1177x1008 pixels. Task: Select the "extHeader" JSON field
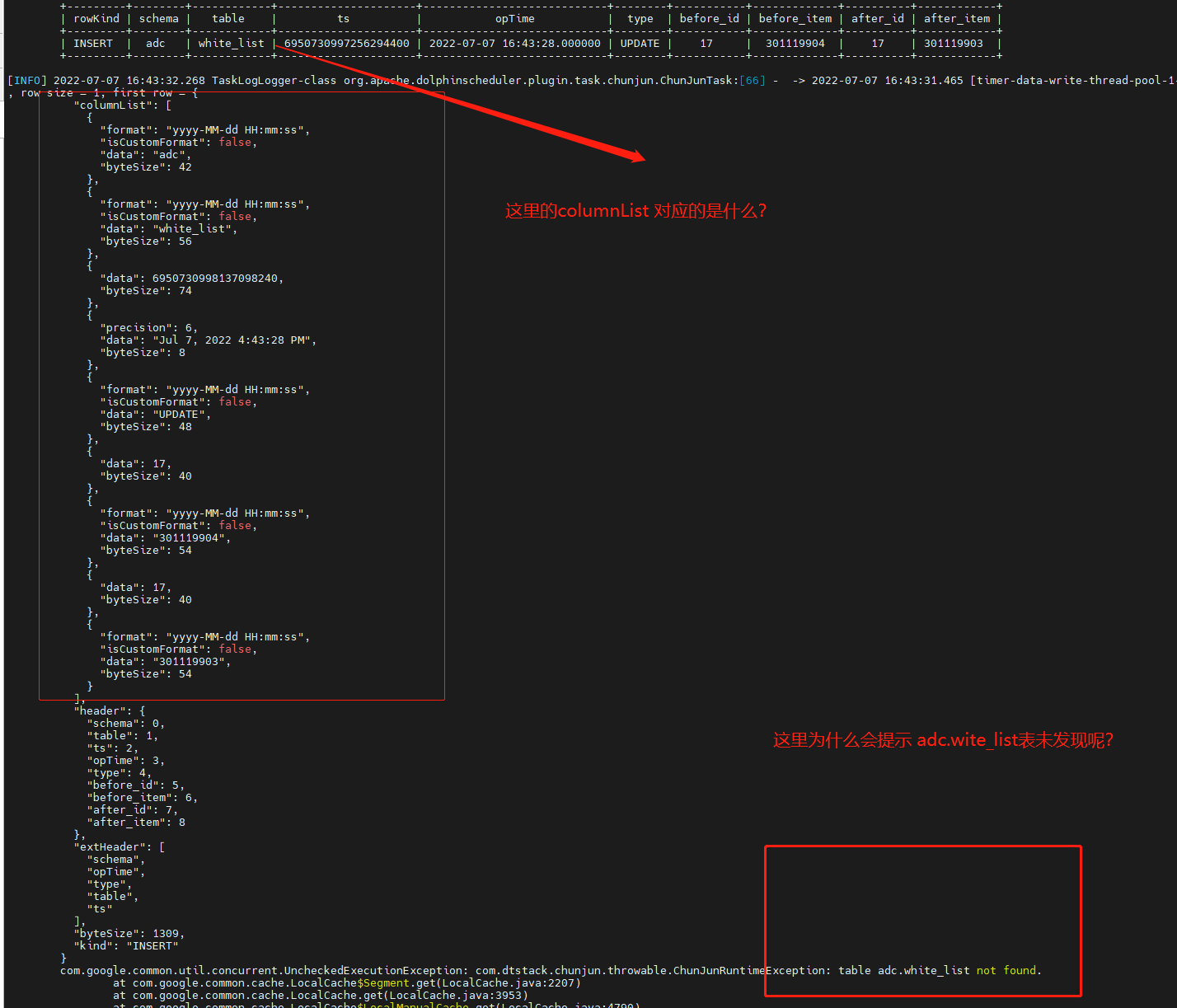click(110, 846)
